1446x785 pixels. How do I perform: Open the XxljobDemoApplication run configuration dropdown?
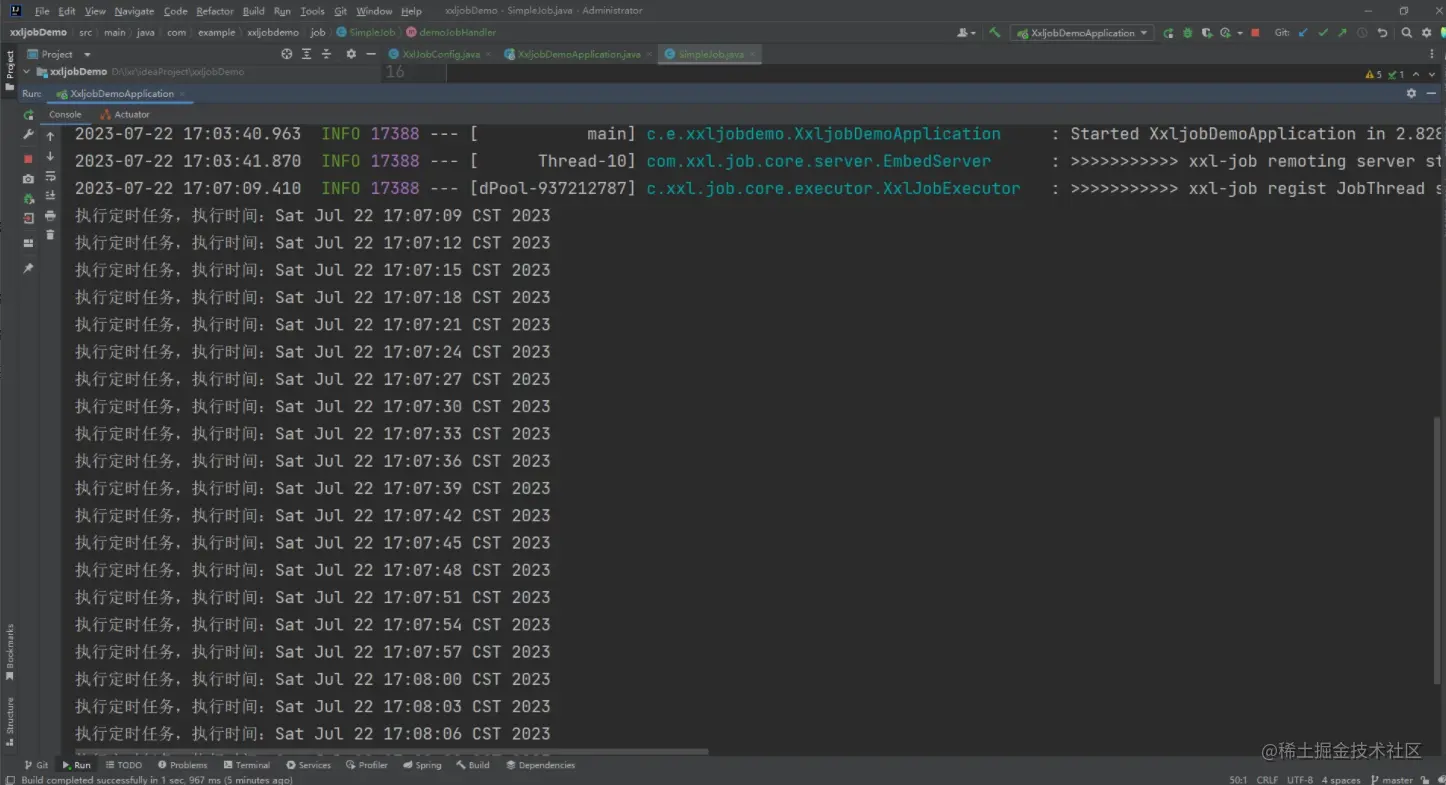1082,33
